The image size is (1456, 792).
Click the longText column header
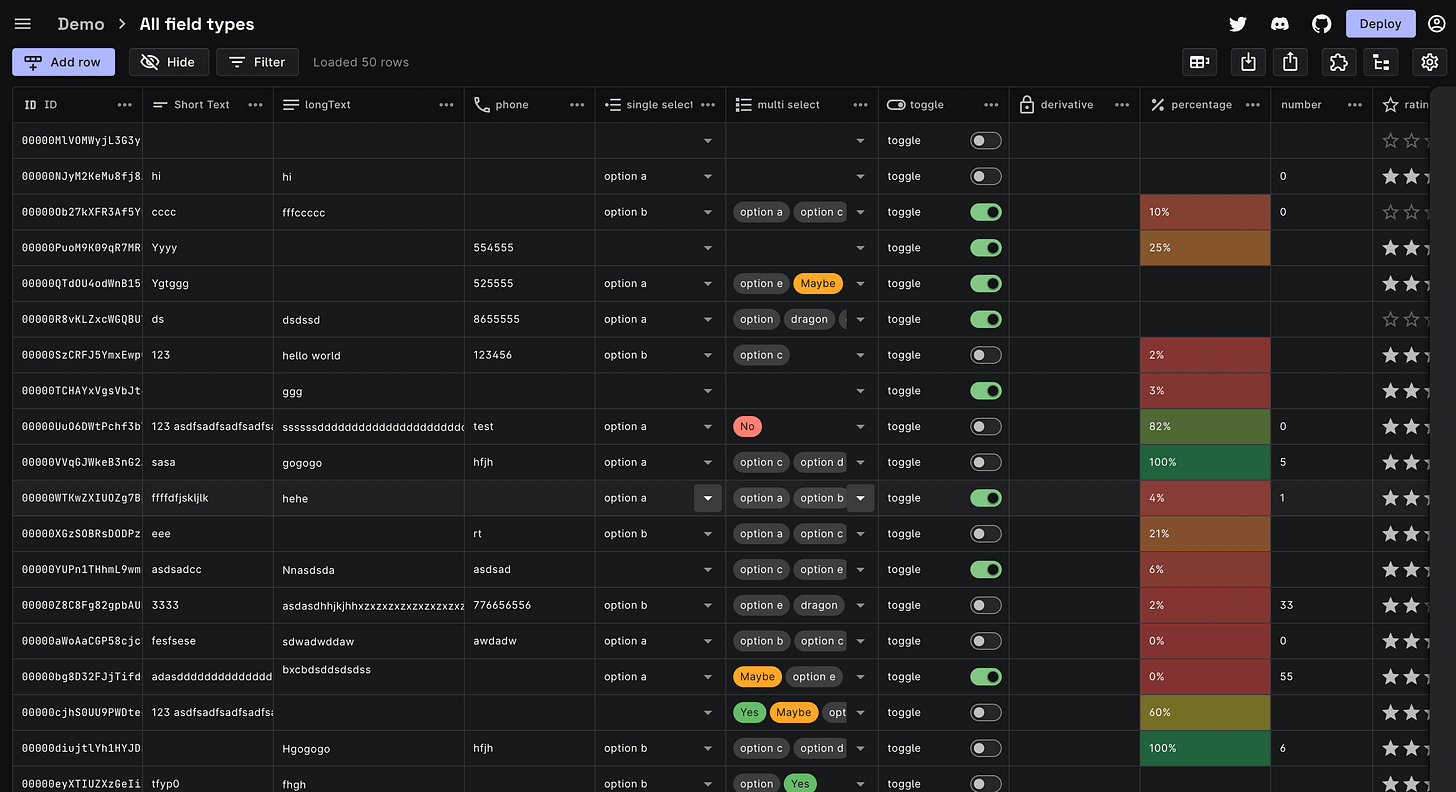pos(369,105)
